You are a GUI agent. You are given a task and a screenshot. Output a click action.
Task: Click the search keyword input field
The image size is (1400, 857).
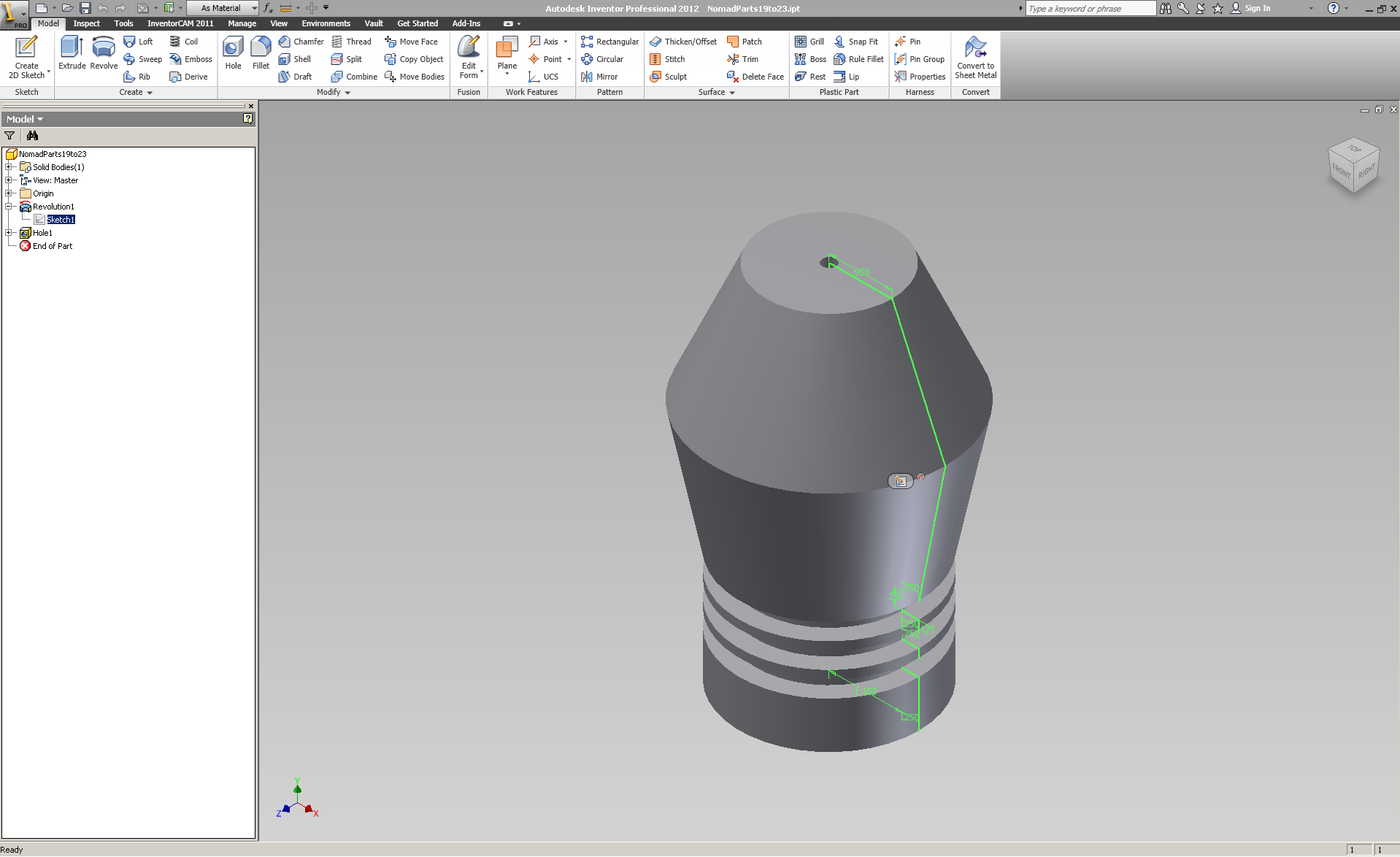coord(1091,8)
